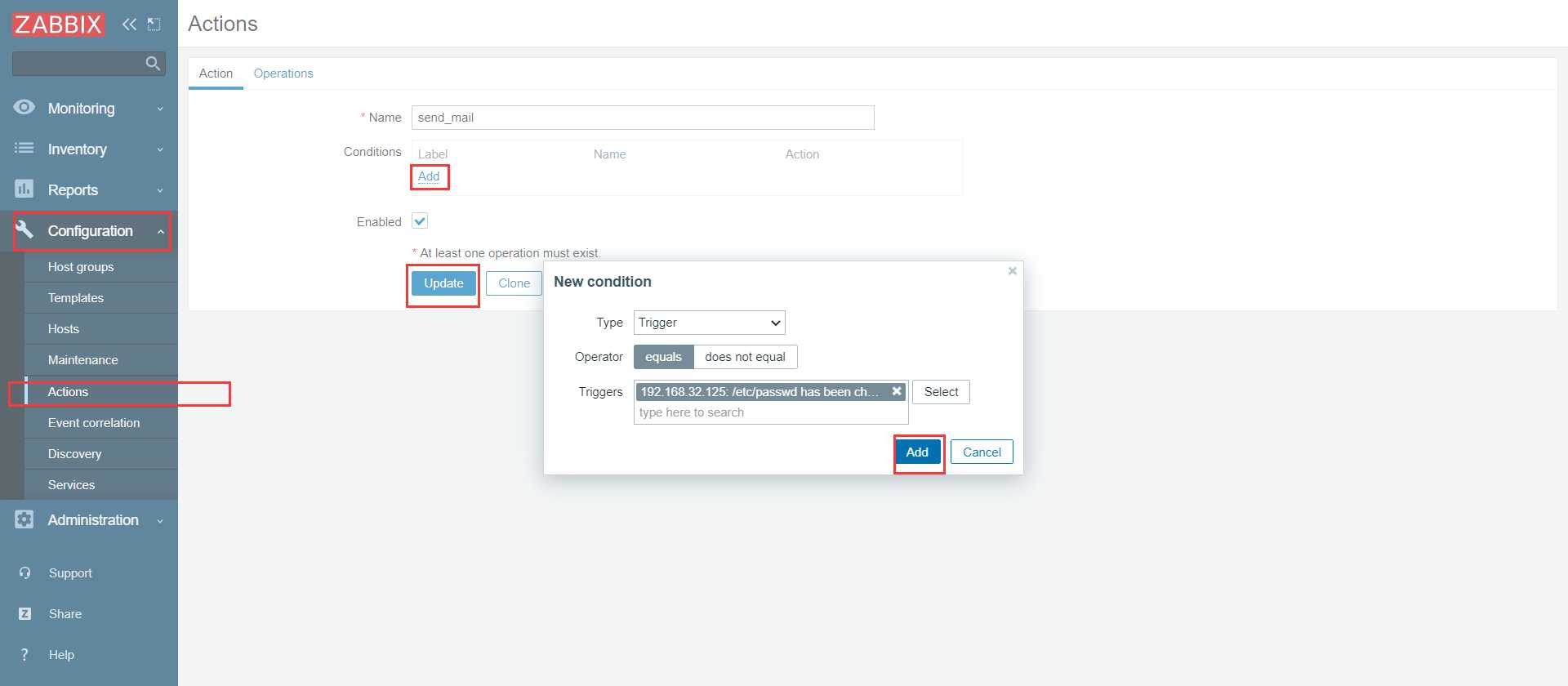Viewport: 1568px width, 686px height.
Task: Collapse the sidebar with double-chevron icon
Action: click(x=129, y=24)
